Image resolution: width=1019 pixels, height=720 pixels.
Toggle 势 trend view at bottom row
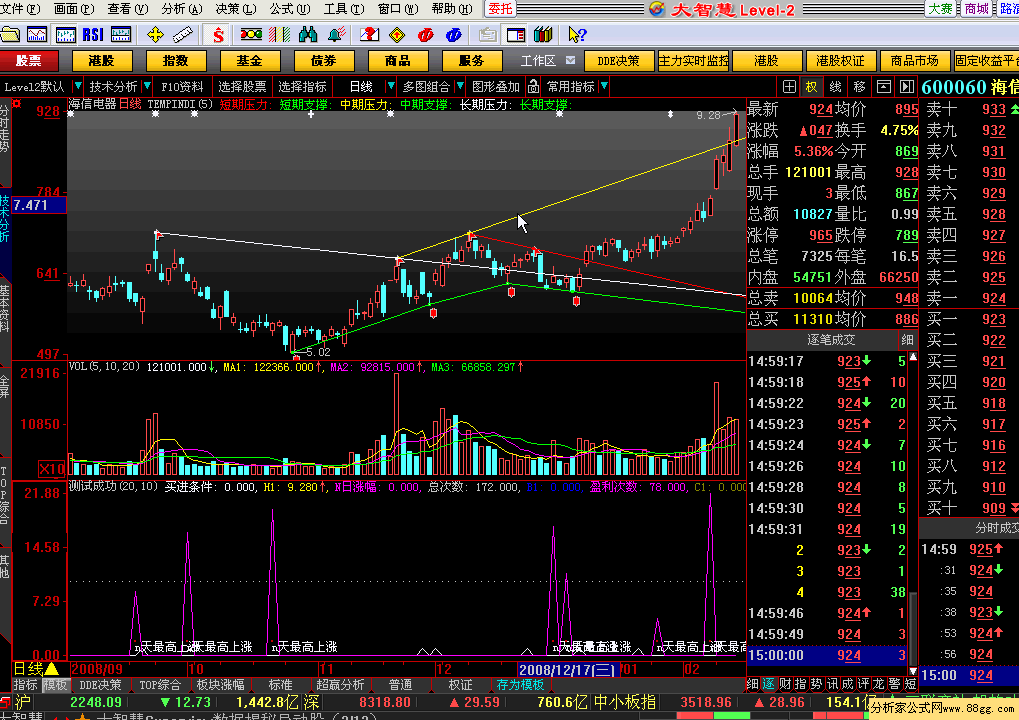816,684
